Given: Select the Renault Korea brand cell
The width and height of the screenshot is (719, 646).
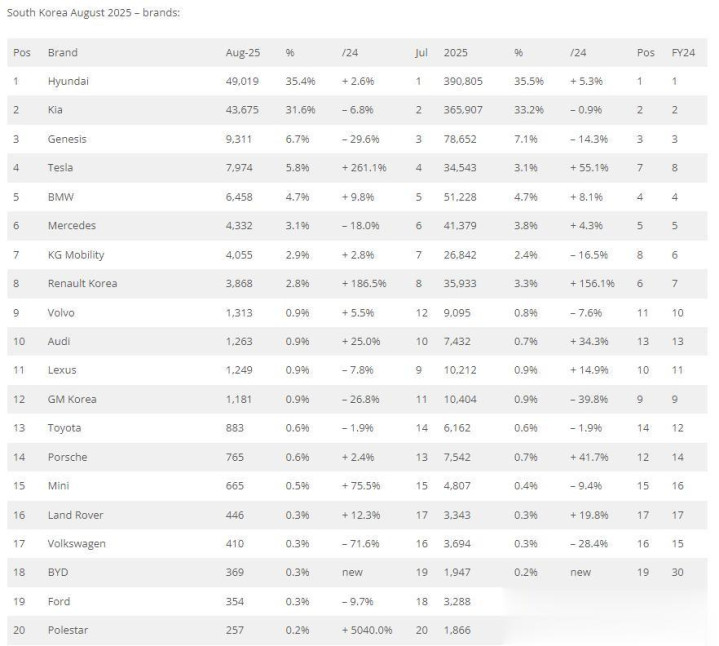Looking at the screenshot, I should click(82, 283).
